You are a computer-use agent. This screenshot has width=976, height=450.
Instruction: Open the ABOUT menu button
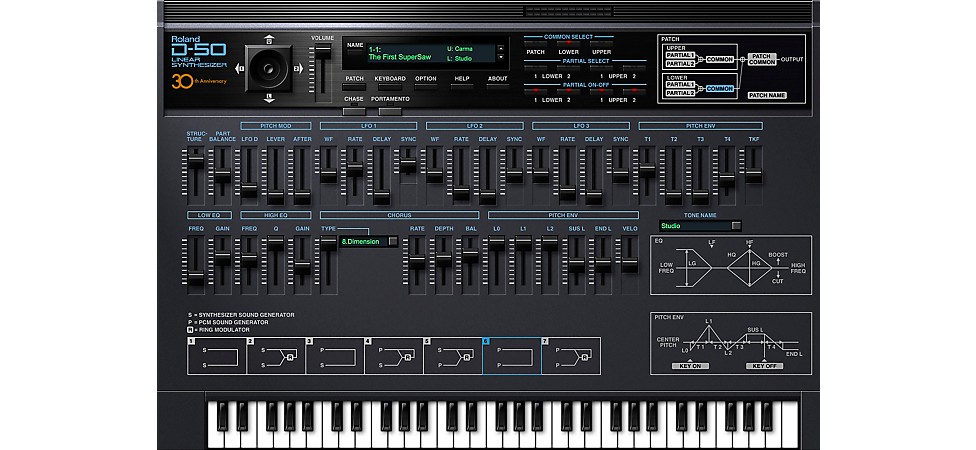497,87
